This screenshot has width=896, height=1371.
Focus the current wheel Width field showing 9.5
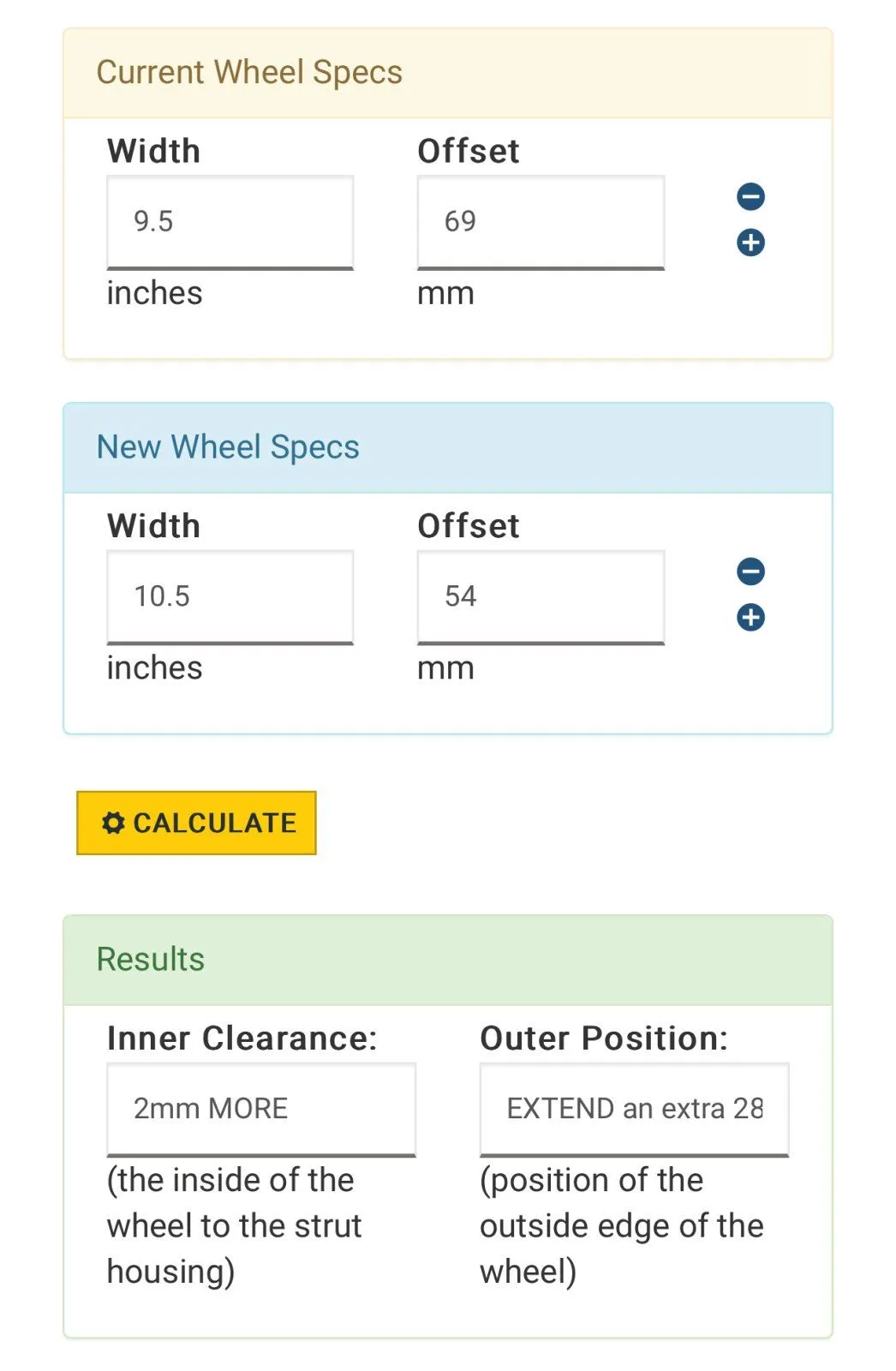click(230, 222)
